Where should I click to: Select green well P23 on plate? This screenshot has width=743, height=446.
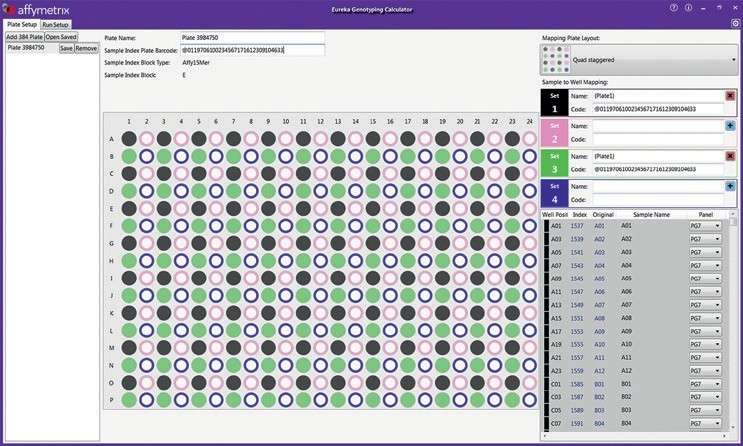[x=512, y=400]
